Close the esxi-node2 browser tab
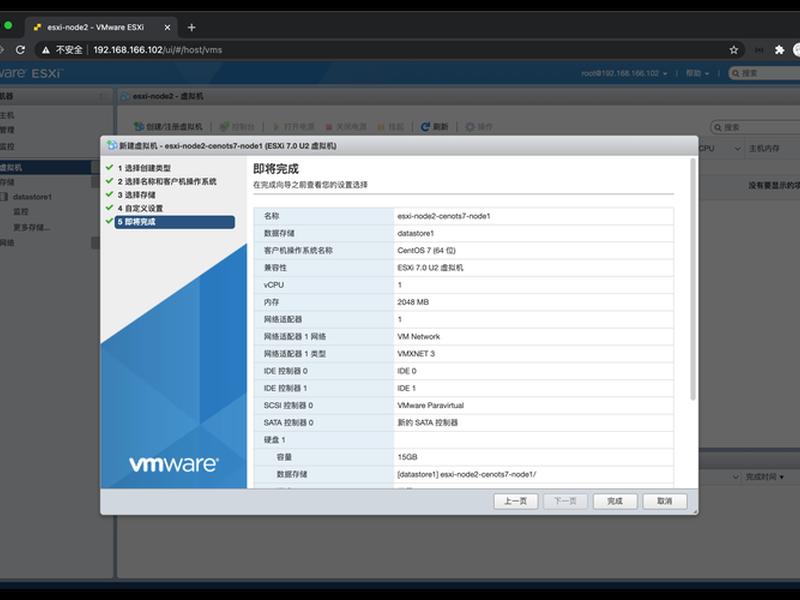The height and width of the screenshot is (600, 800). tap(167, 28)
